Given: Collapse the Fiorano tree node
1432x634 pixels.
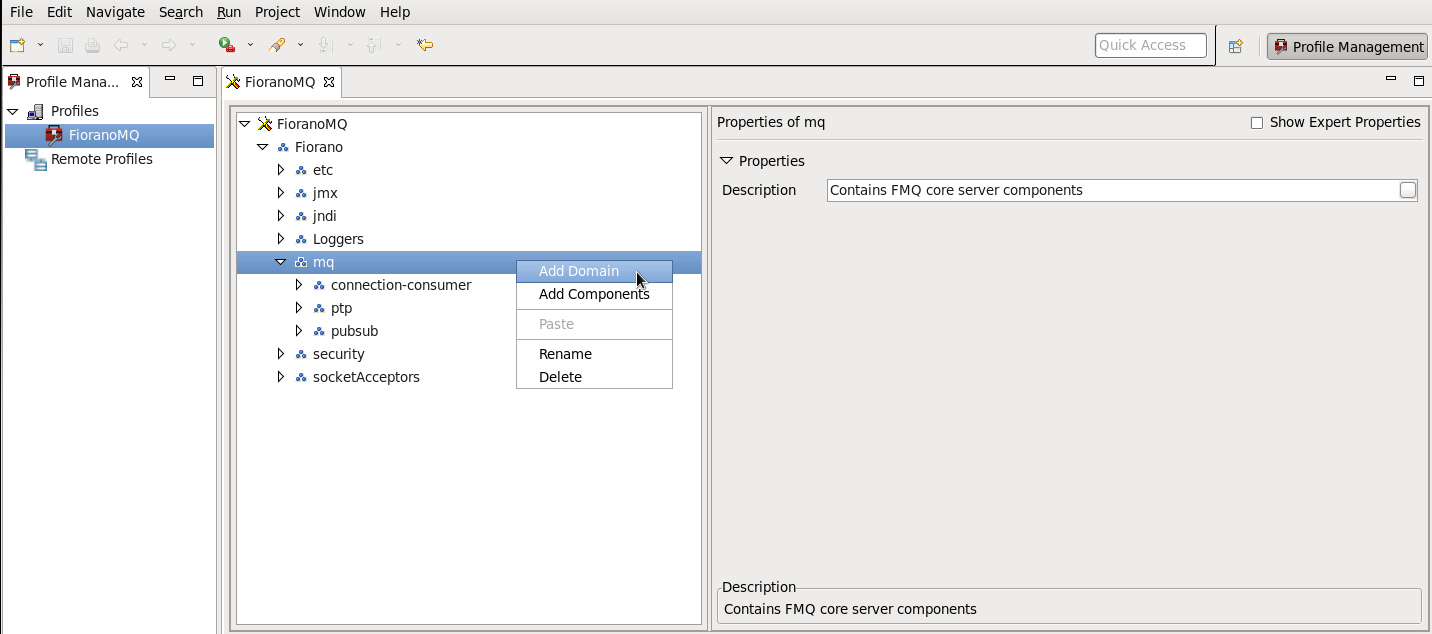Looking at the screenshot, I should pos(263,147).
